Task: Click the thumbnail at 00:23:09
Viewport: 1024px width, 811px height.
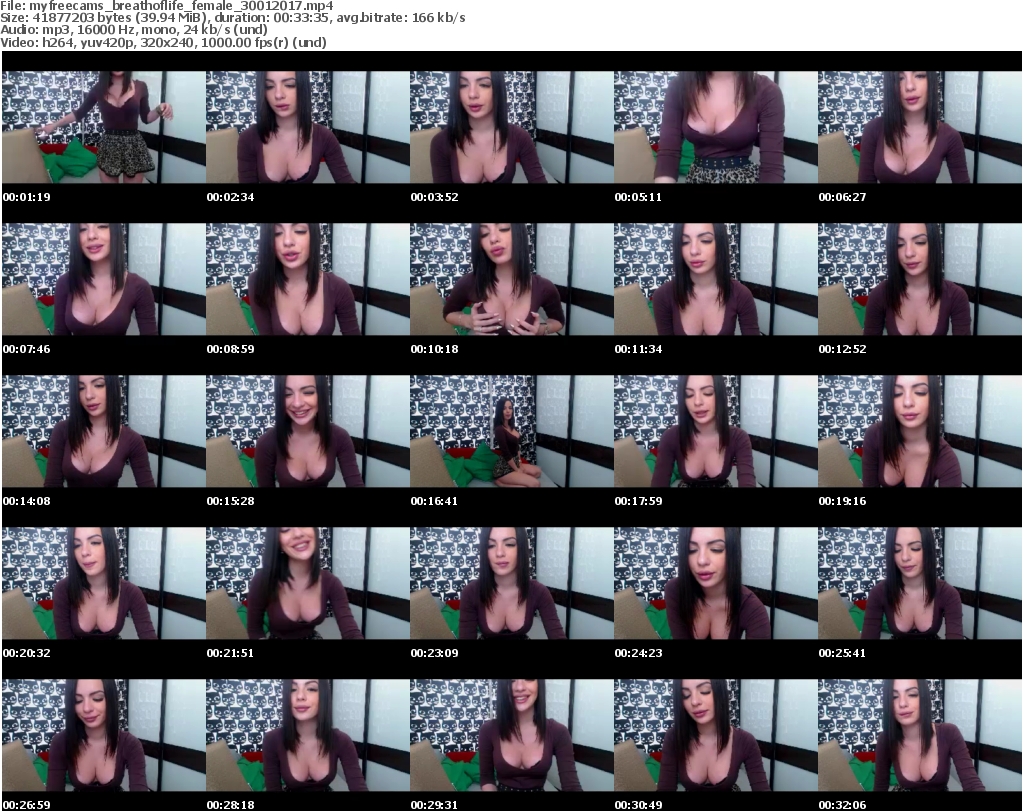Action: pos(511,584)
